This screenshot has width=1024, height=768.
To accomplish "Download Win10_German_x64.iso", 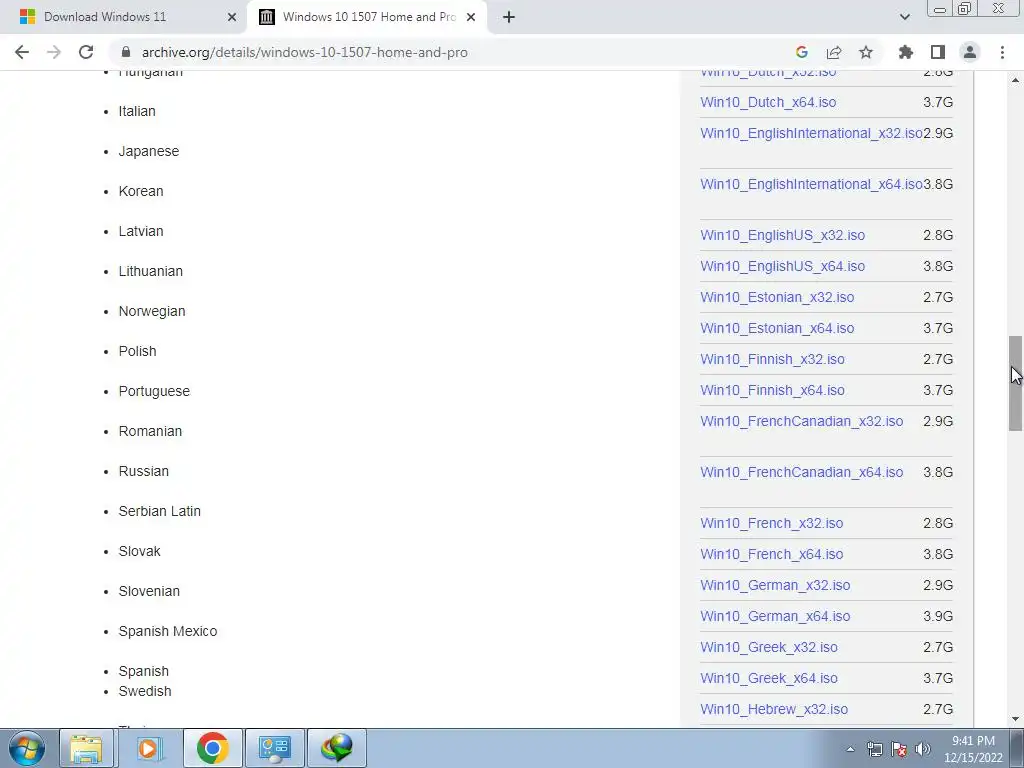I will (x=775, y=616).
